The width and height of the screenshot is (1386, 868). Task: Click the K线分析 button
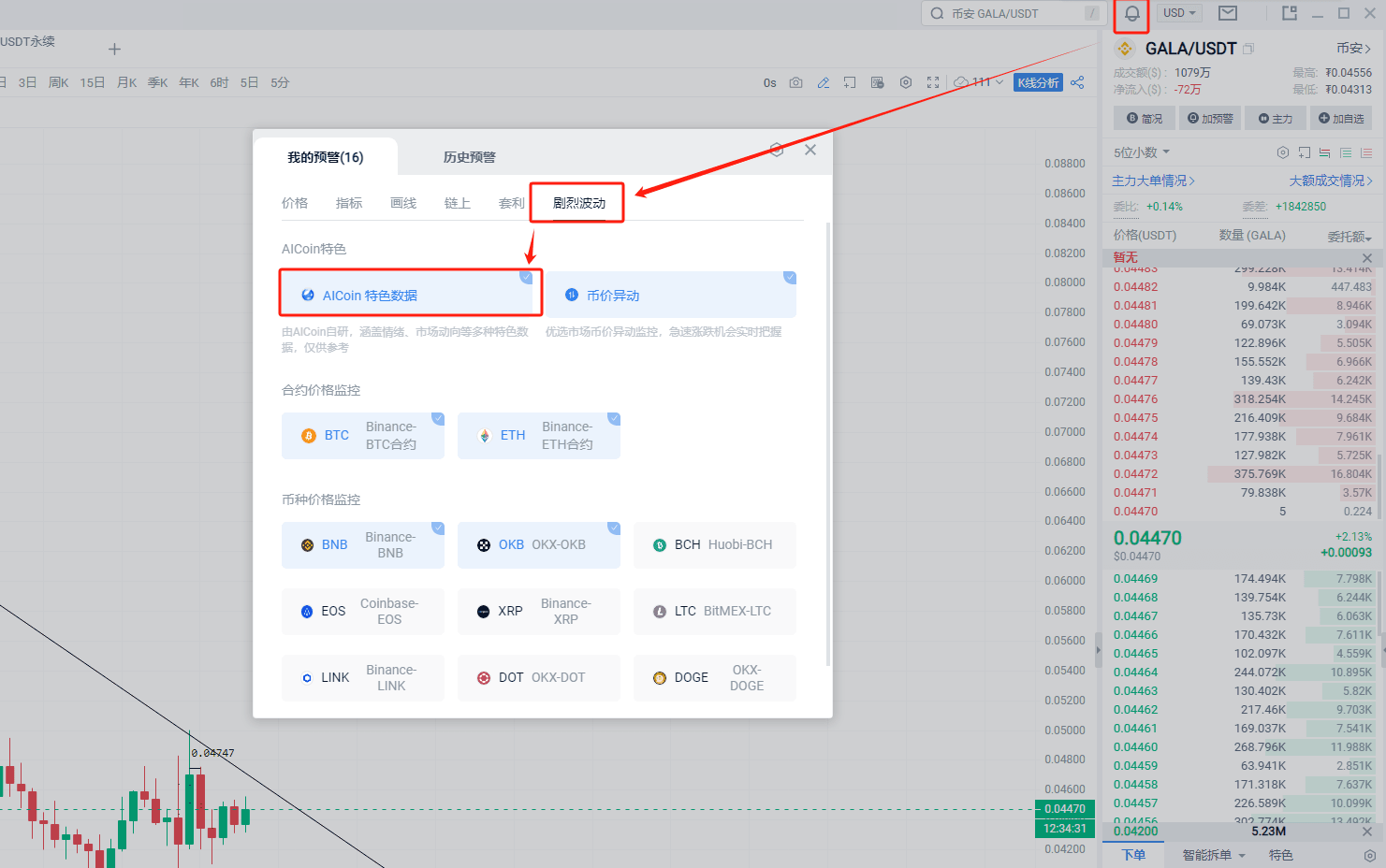pyautogui.click(x=1038, y=82)
